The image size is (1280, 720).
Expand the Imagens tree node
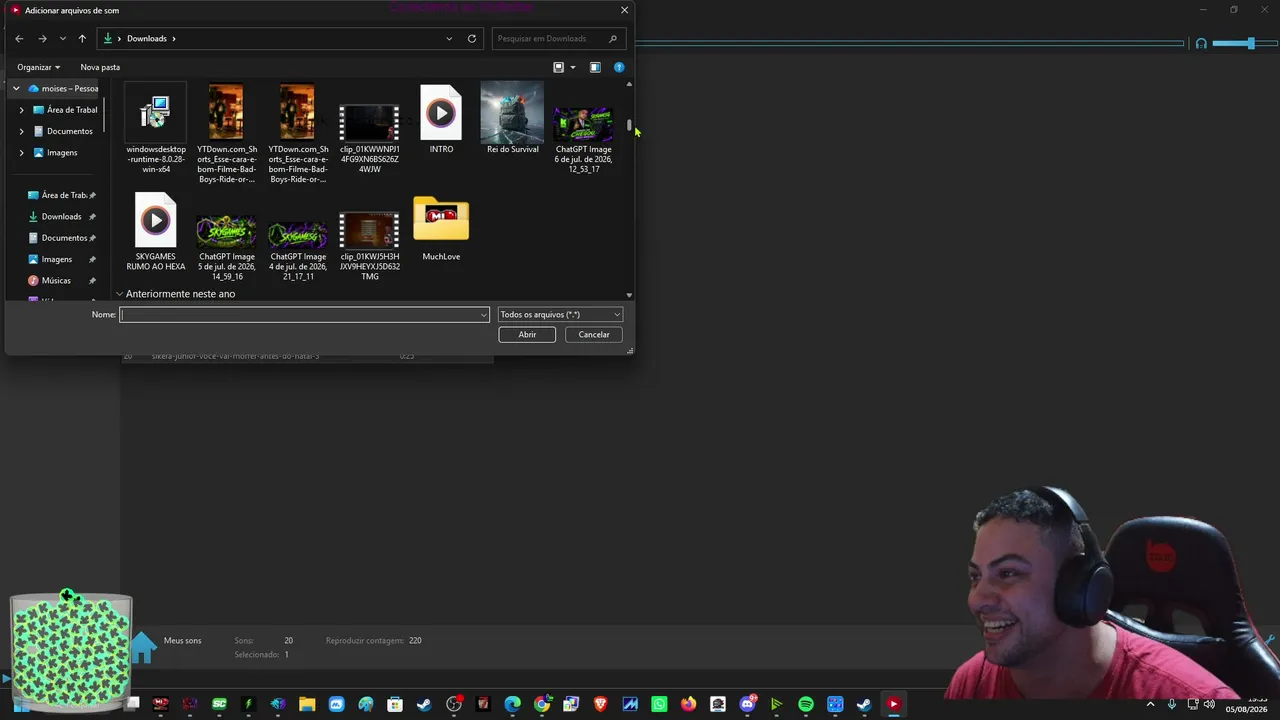coord(22,153)
